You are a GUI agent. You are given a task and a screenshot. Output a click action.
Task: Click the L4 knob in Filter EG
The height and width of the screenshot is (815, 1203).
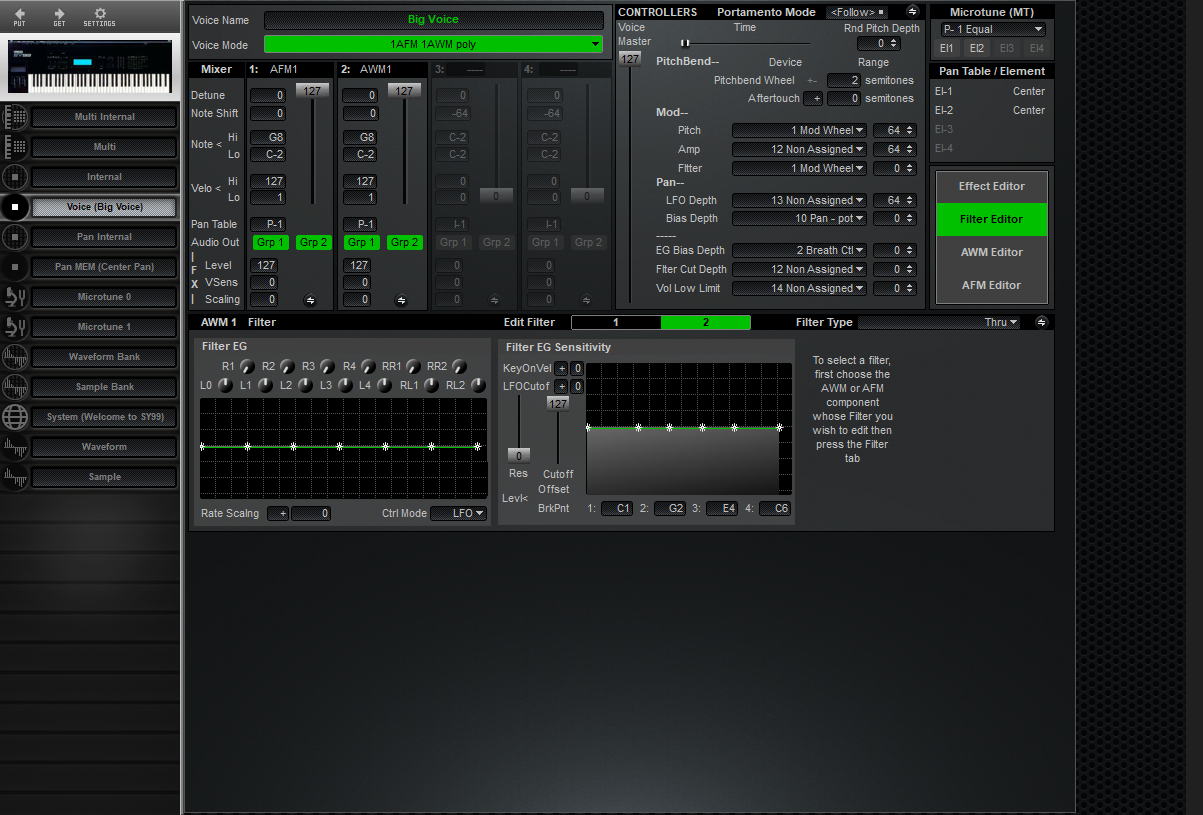point(384,385)
